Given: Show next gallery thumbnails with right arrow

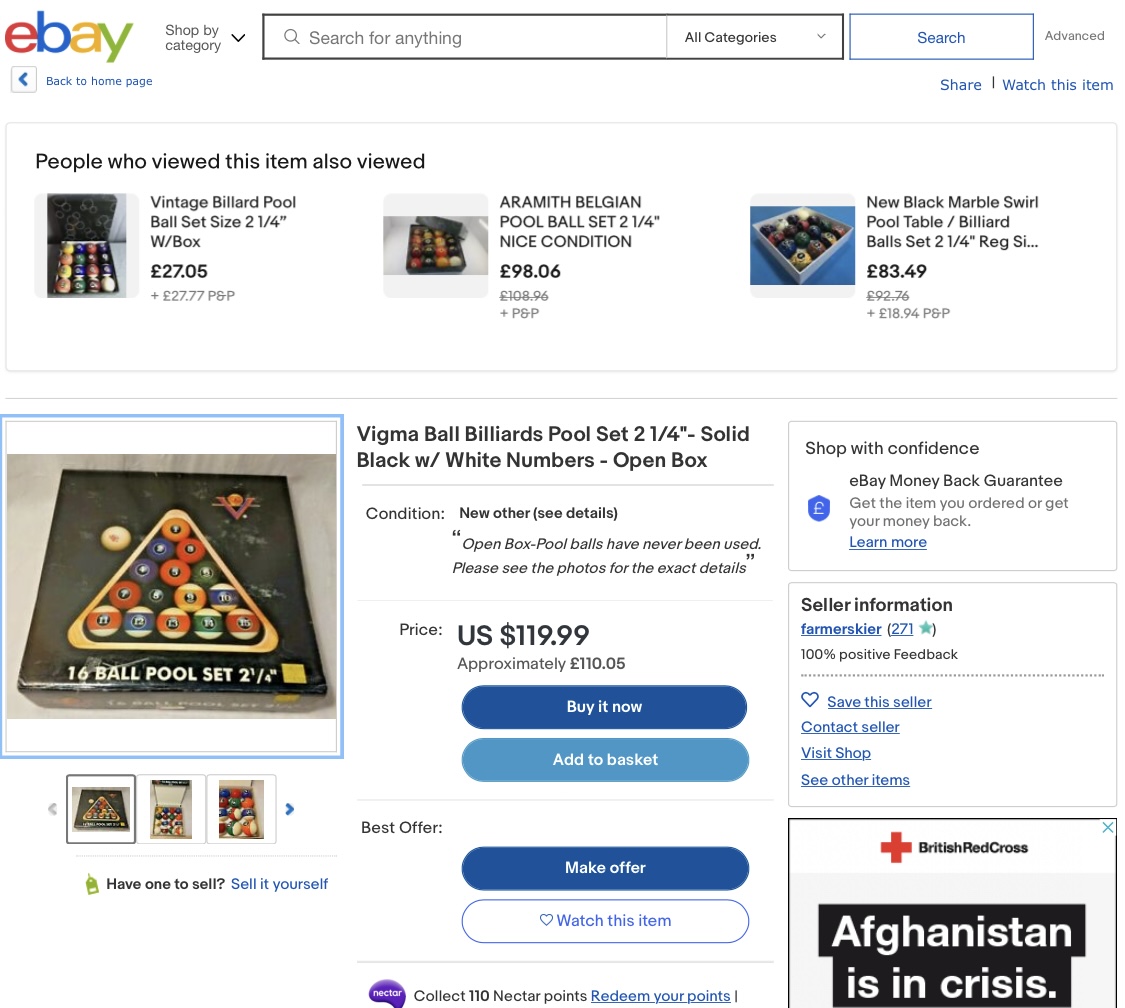Looking at the screenshot, I should point(289,809).
